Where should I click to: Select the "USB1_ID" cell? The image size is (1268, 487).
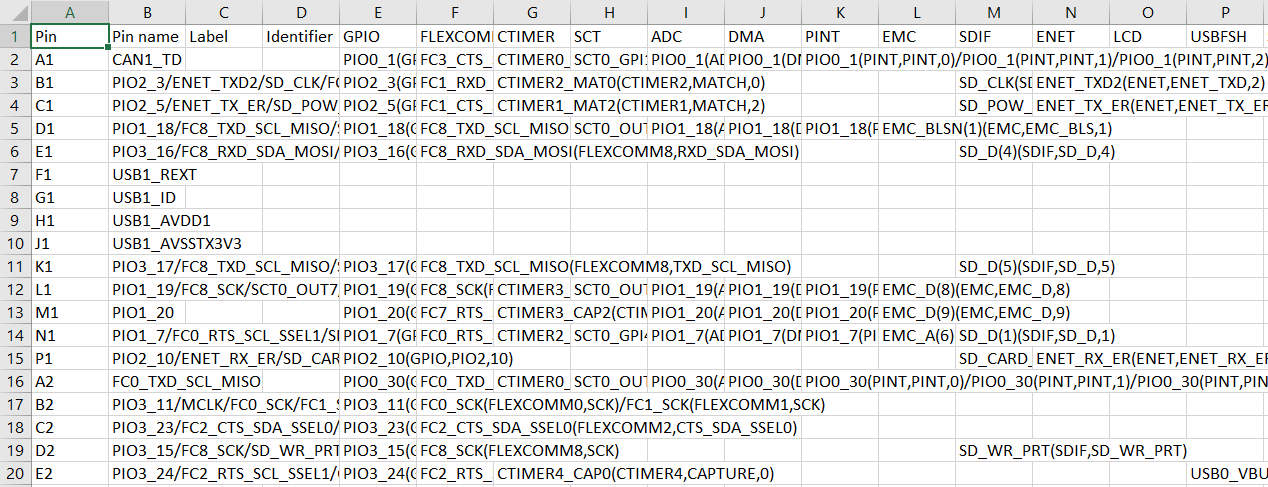[x=147, y=197]
